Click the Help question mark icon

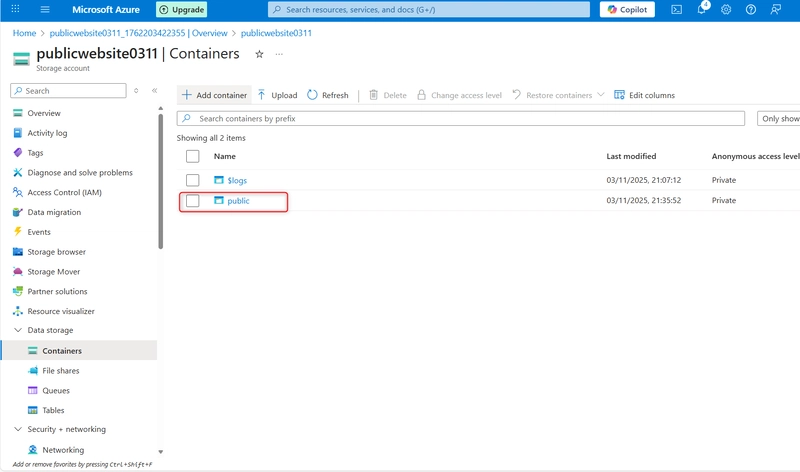[751, 10]
